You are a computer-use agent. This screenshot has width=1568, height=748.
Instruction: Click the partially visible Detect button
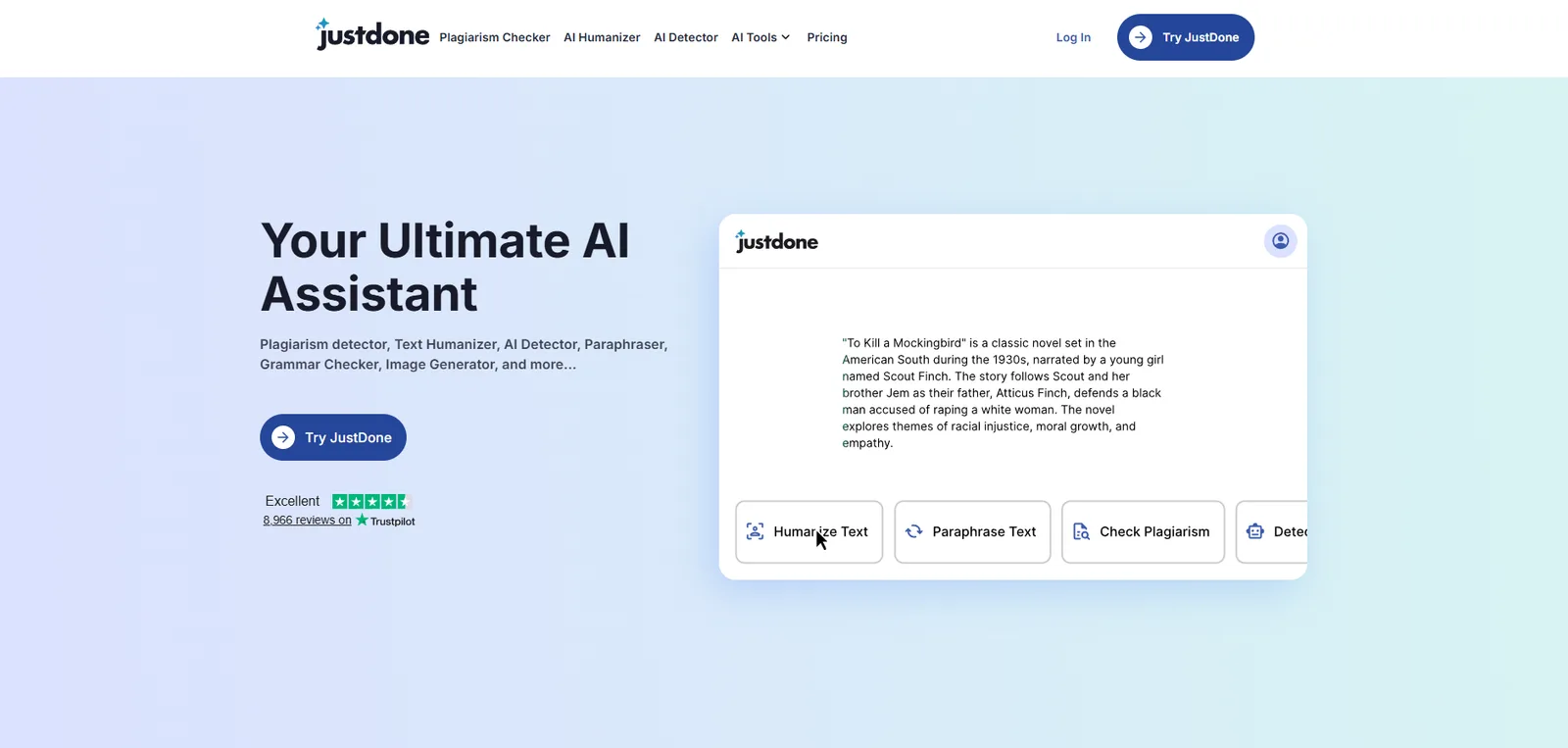pos(1272,532)
